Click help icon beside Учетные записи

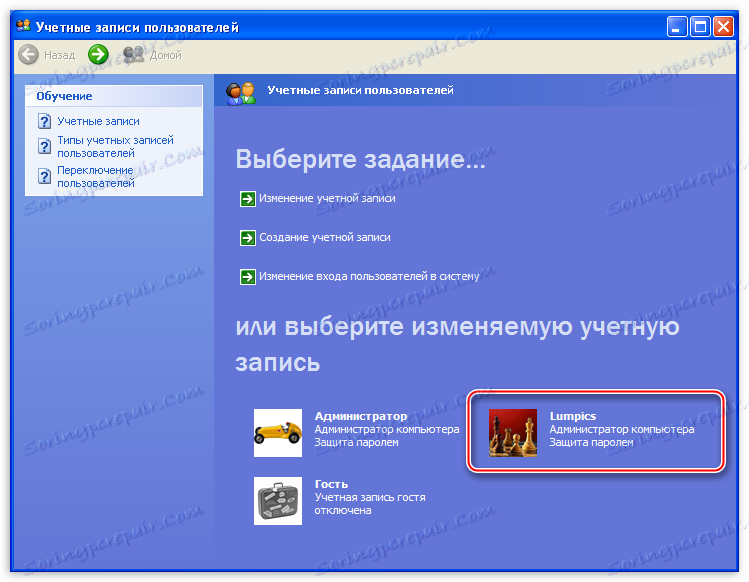(x=44, y=121)
